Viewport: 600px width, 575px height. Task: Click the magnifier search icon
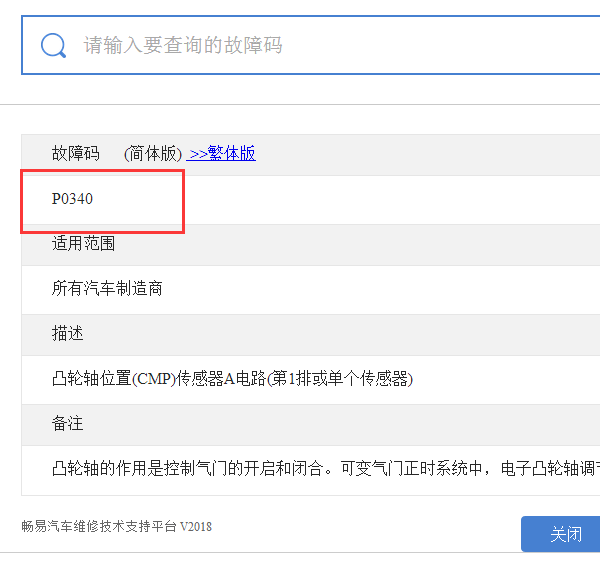coord(53,46)
